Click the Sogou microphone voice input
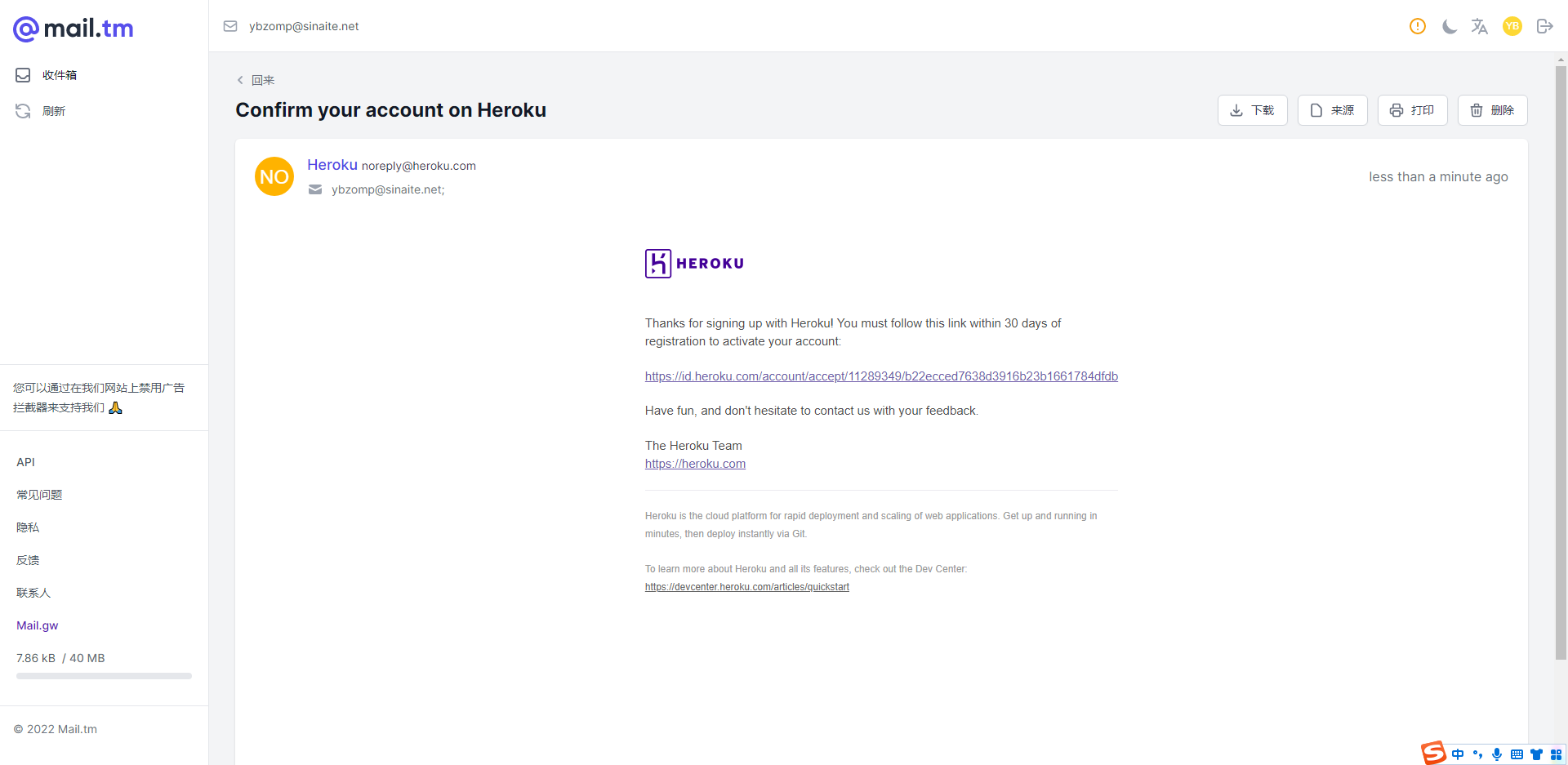 click(x=1497, y=754)
